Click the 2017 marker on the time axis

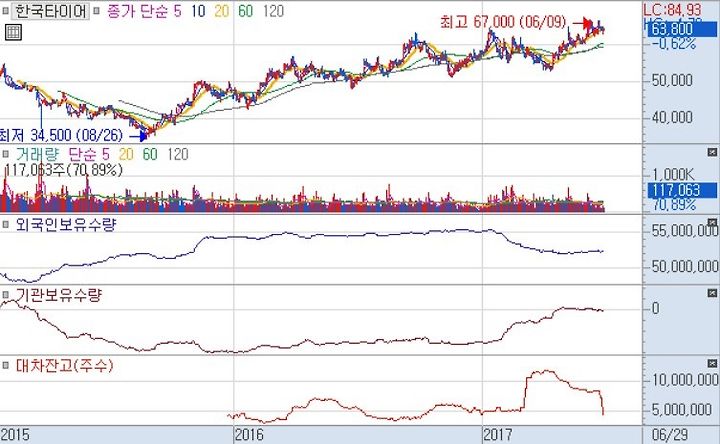[498, 434]
